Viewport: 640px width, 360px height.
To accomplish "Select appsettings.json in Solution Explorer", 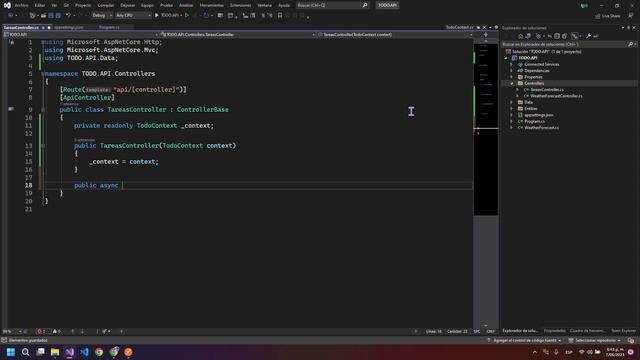I will [x=539, y=115].
